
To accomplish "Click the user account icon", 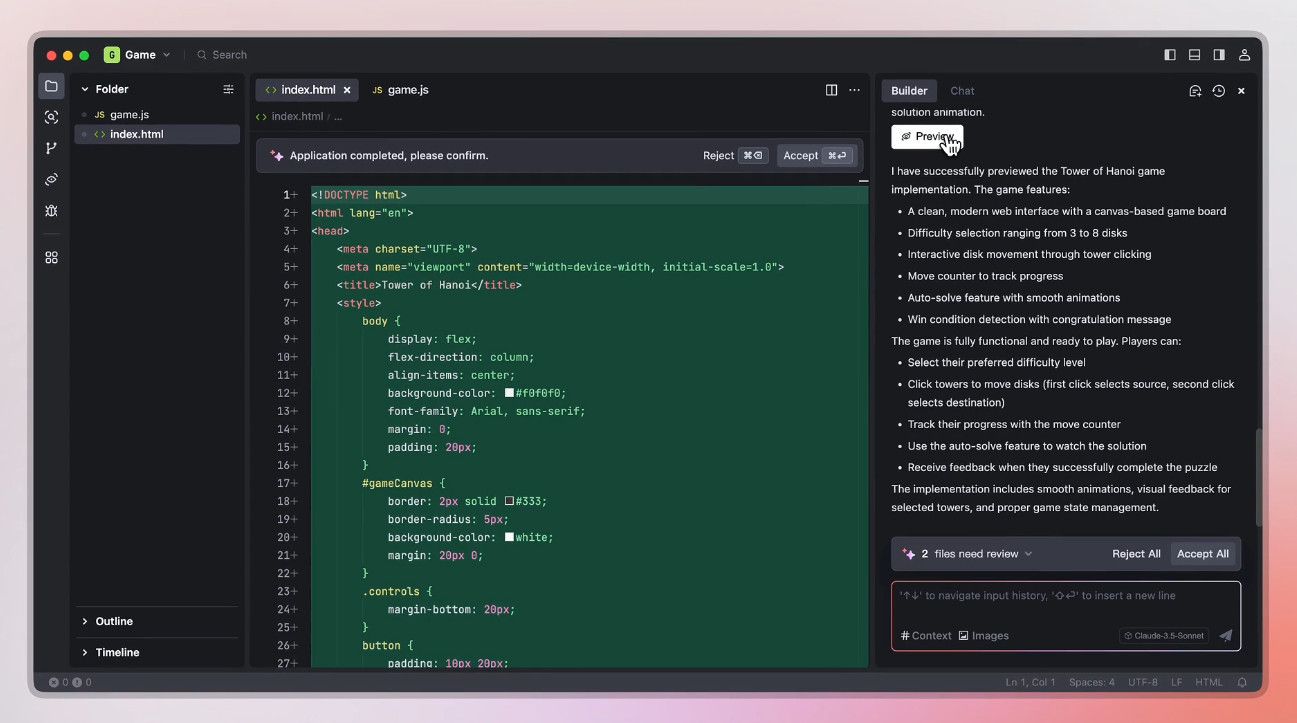I will point(1244,55).
